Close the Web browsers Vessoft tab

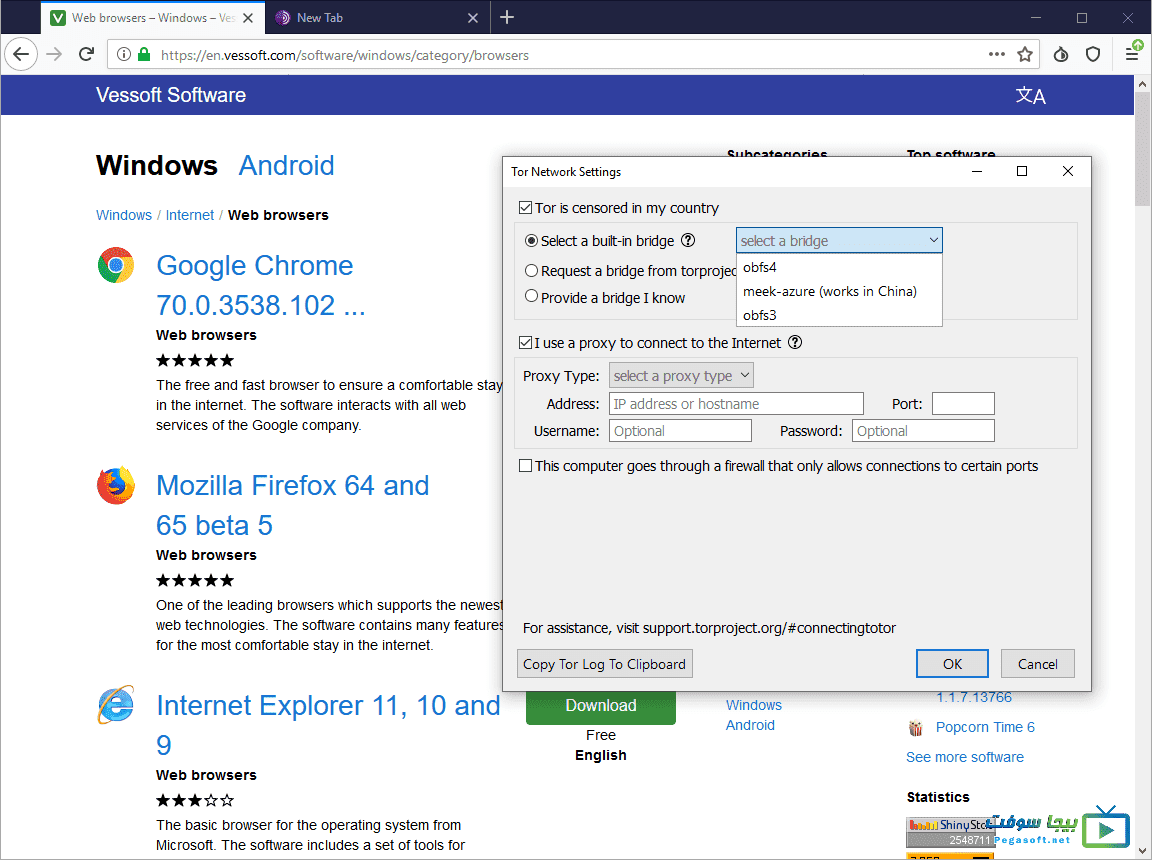point(248,18)
